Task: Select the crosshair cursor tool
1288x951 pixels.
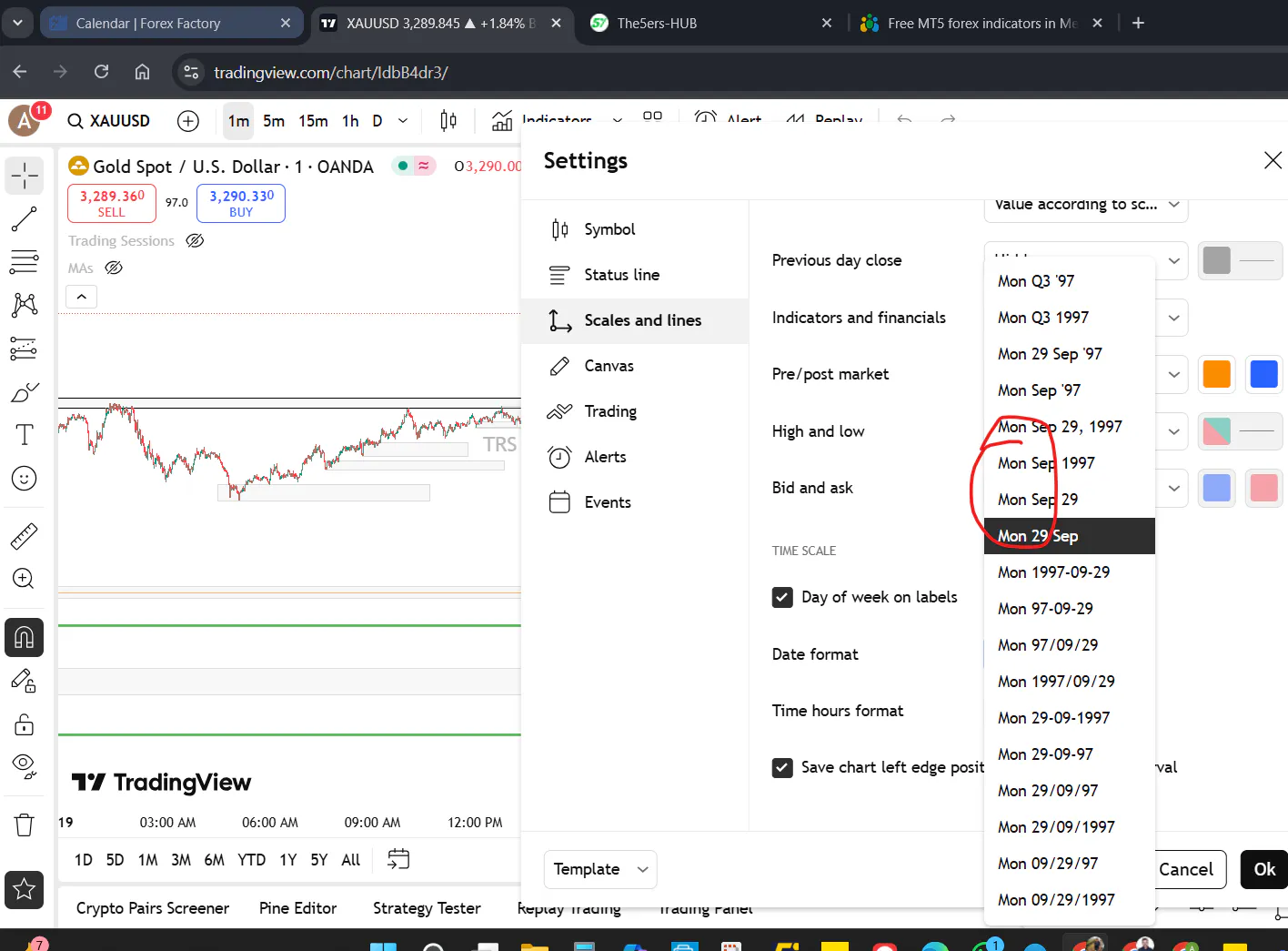Action: point(25,175)
